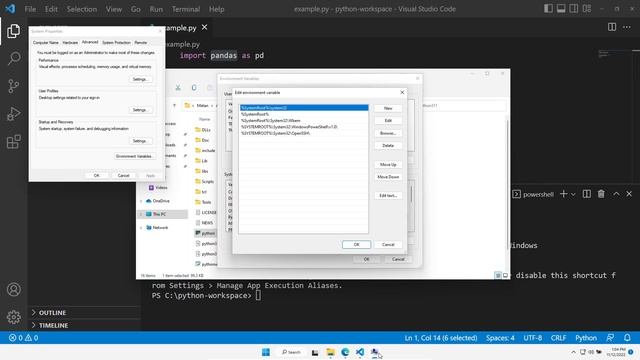The image size is (640, 360).
Task: Click the Copy icon in File Explorer toolbar
Action: (194, 87)
